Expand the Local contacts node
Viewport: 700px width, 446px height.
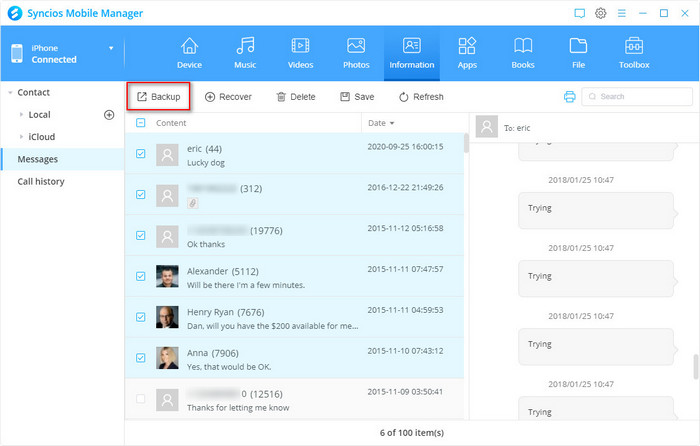pyautogui.click(x=21, y=115)
